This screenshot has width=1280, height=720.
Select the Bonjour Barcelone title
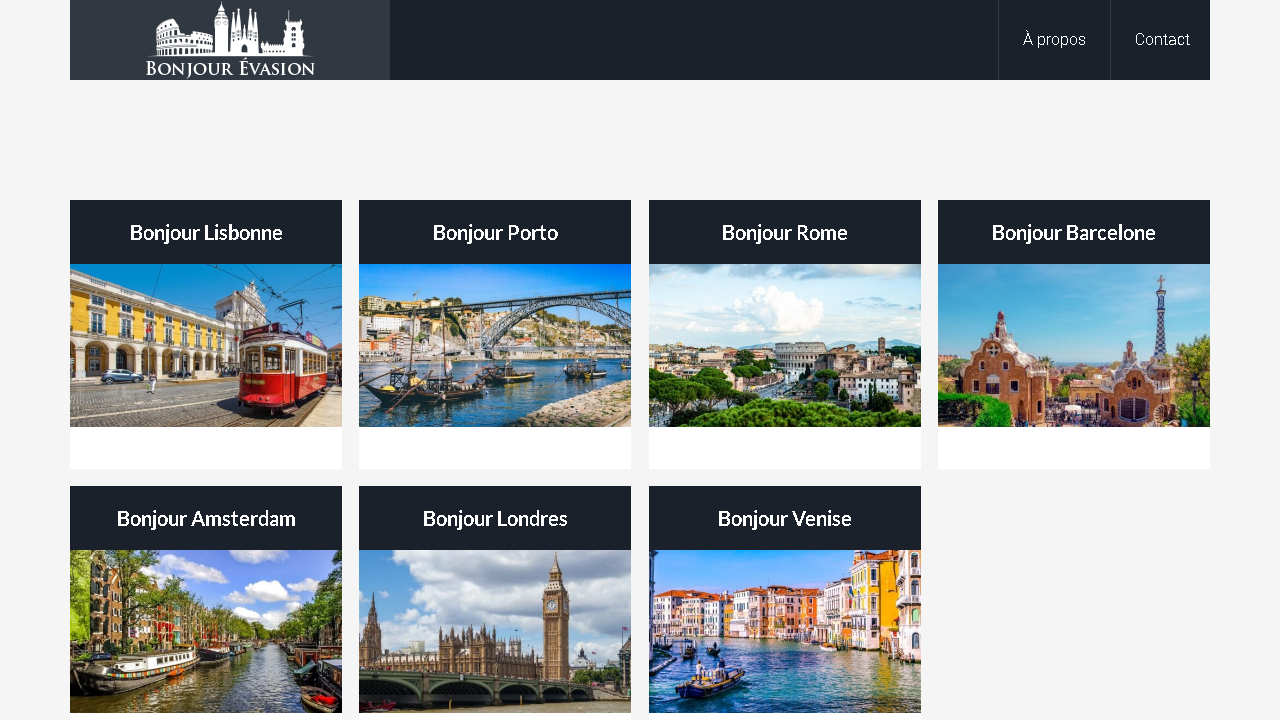tap(1073, 233)
